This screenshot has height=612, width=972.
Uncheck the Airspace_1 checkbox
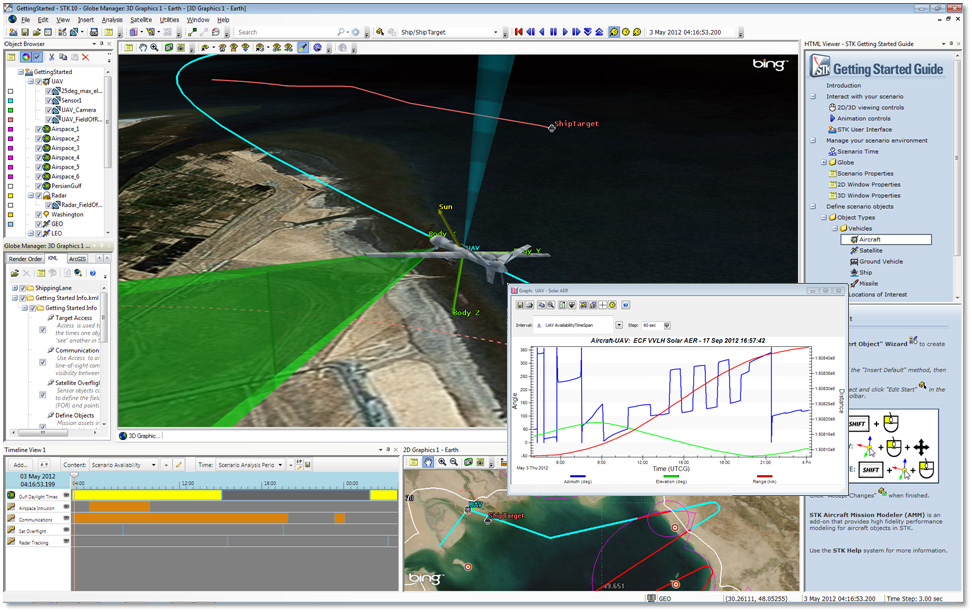39,129
